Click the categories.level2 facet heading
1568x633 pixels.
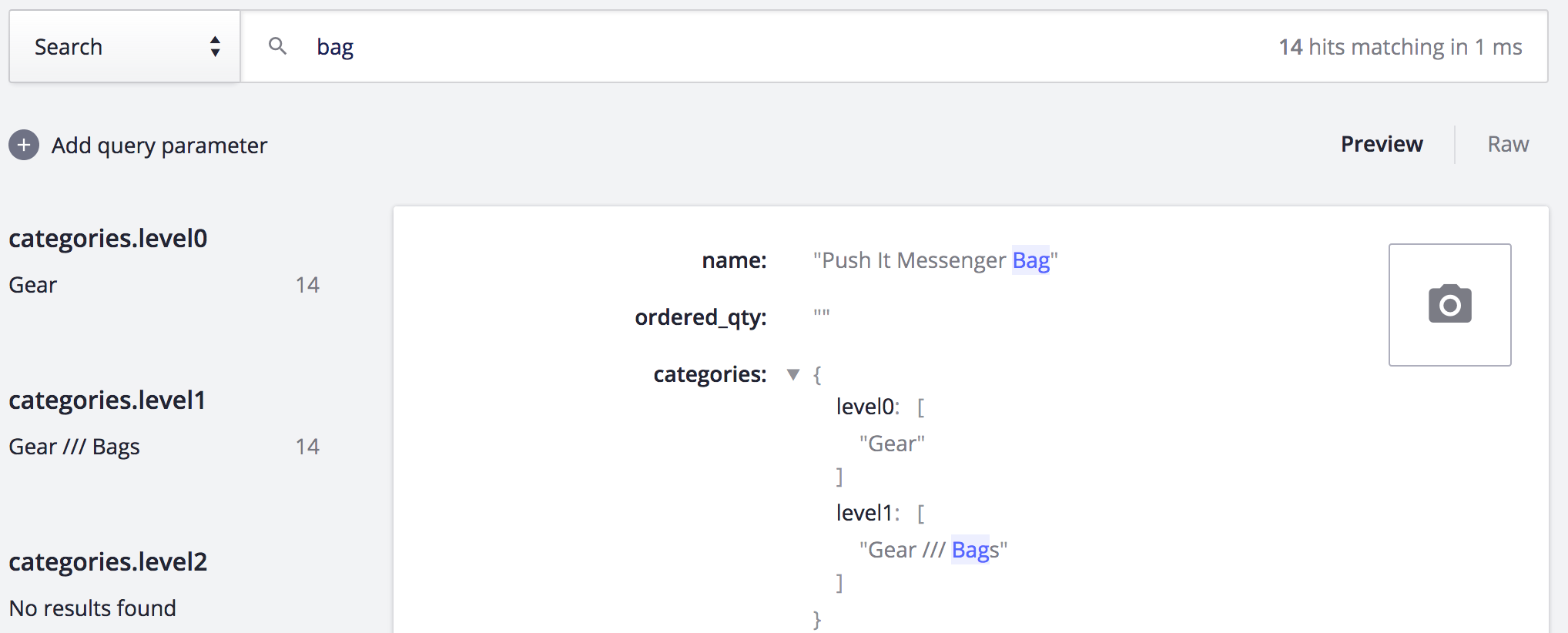(108, 561)
